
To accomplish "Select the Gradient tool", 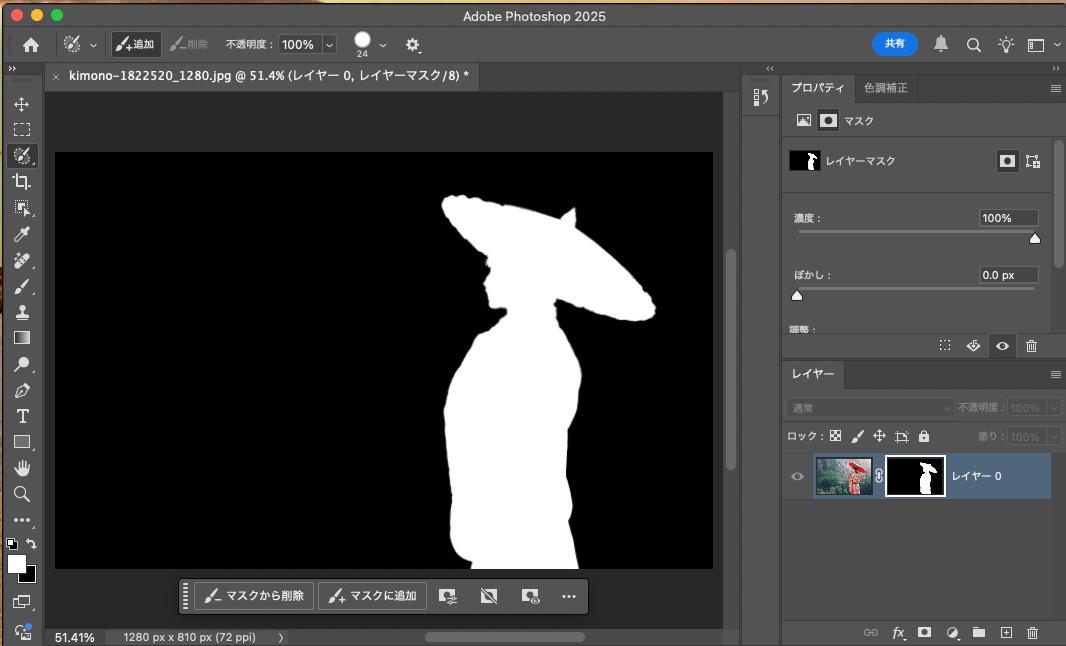I will [x=22, y=338].
